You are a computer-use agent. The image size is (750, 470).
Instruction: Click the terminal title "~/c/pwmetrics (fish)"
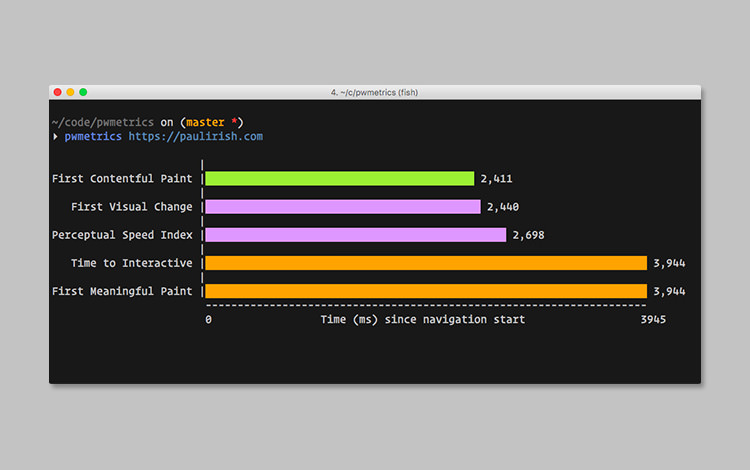(x=374, y=92)
